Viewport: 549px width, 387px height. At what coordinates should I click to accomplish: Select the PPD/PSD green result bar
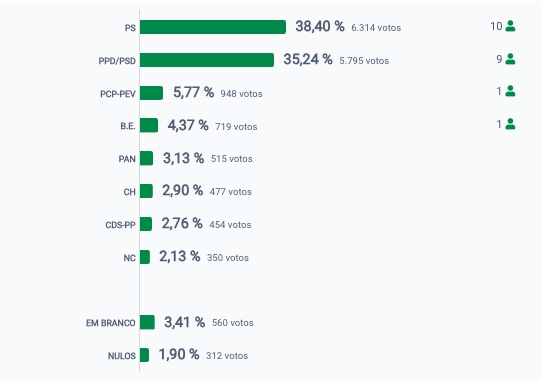point(207,60)
